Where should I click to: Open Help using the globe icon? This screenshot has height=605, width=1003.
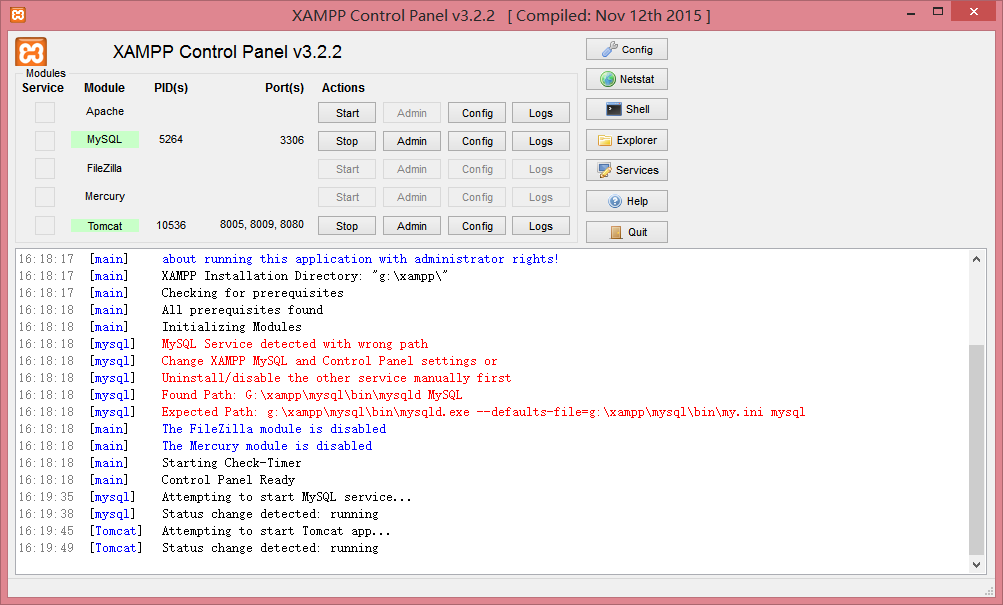click(x=626, y=200)
